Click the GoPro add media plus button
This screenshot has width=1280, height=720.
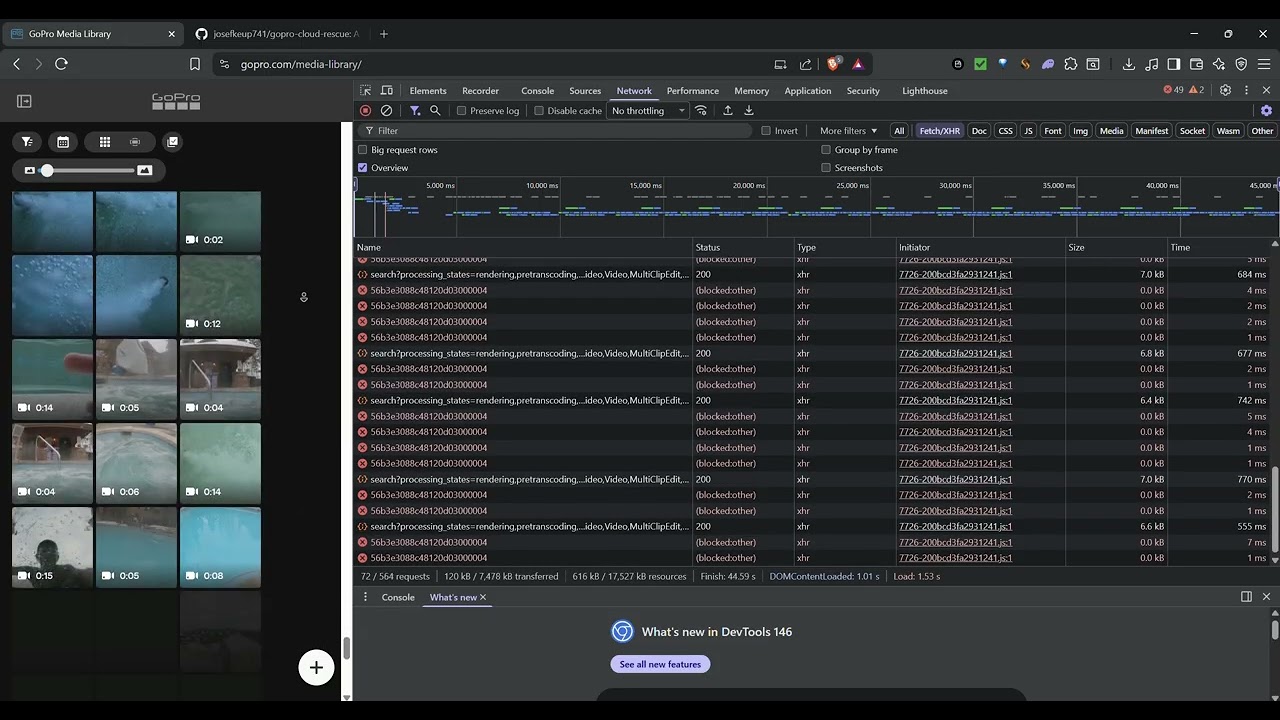tap(316, 668)
